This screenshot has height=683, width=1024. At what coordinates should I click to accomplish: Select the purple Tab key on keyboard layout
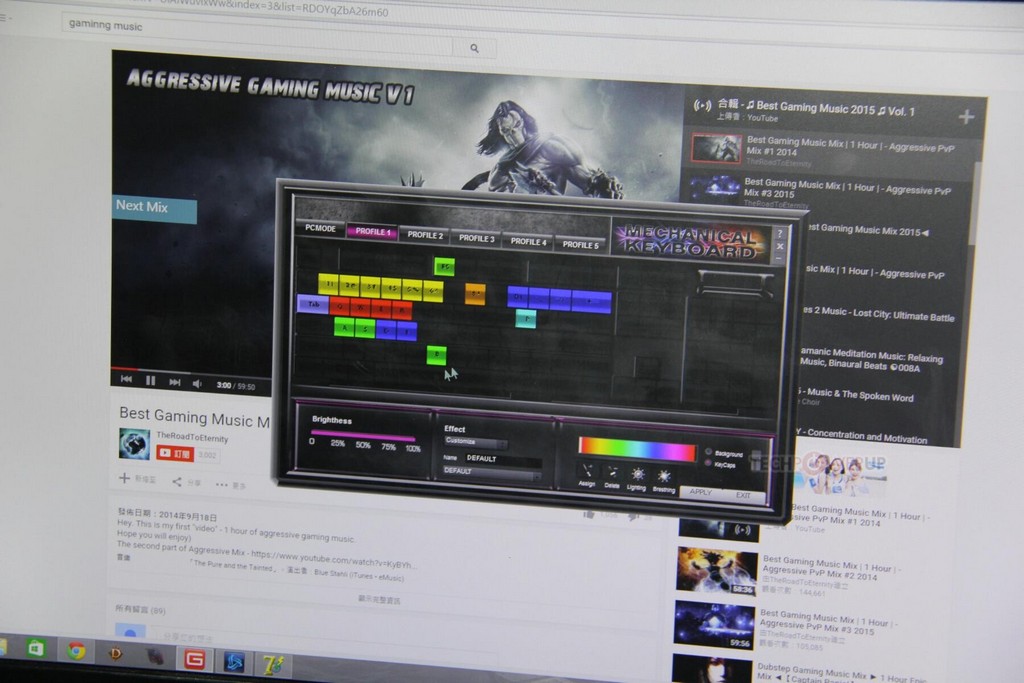313,304
